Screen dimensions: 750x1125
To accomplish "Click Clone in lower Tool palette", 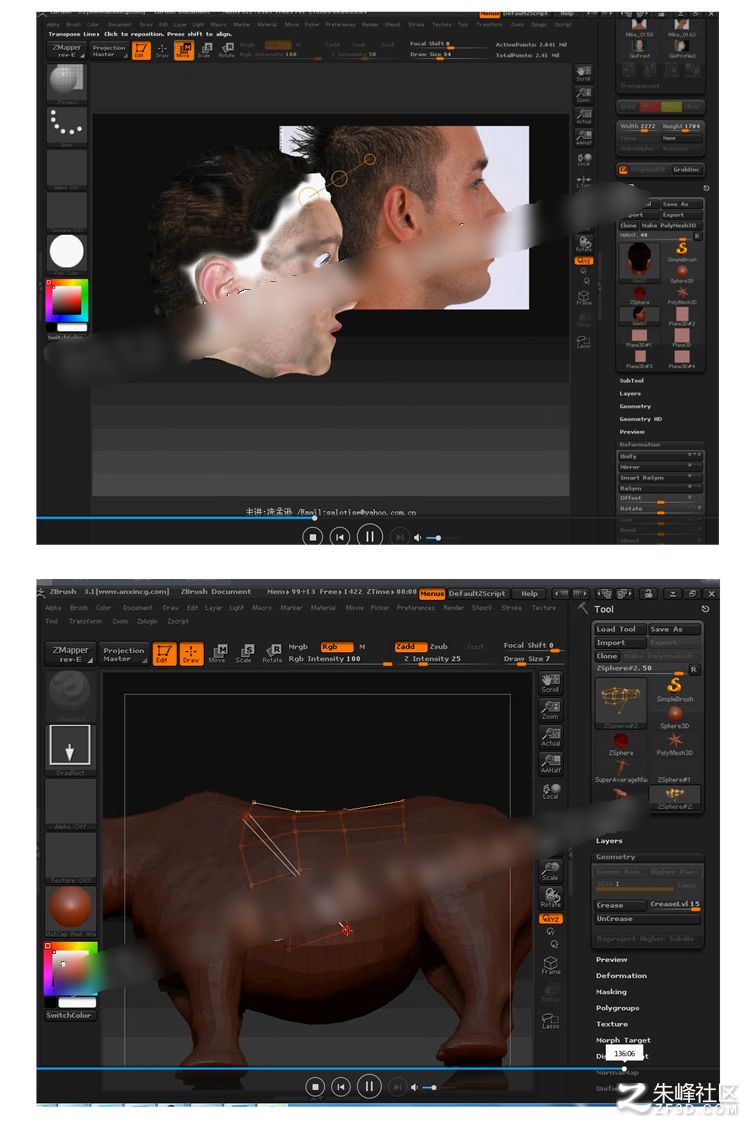I will click(x=607, y=656).
